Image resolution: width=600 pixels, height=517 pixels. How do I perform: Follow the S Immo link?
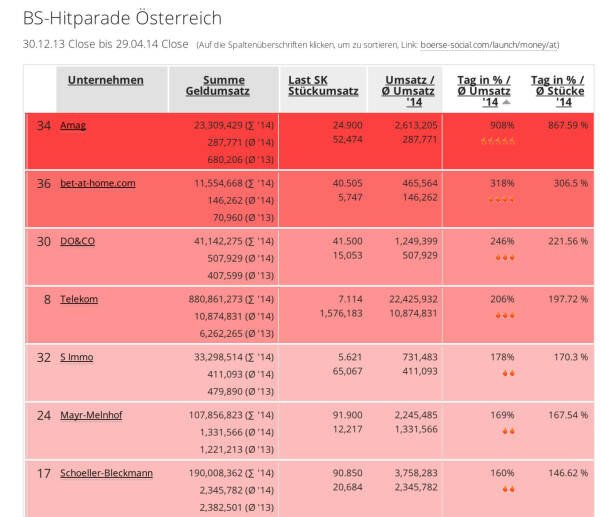tap(78, 357)
